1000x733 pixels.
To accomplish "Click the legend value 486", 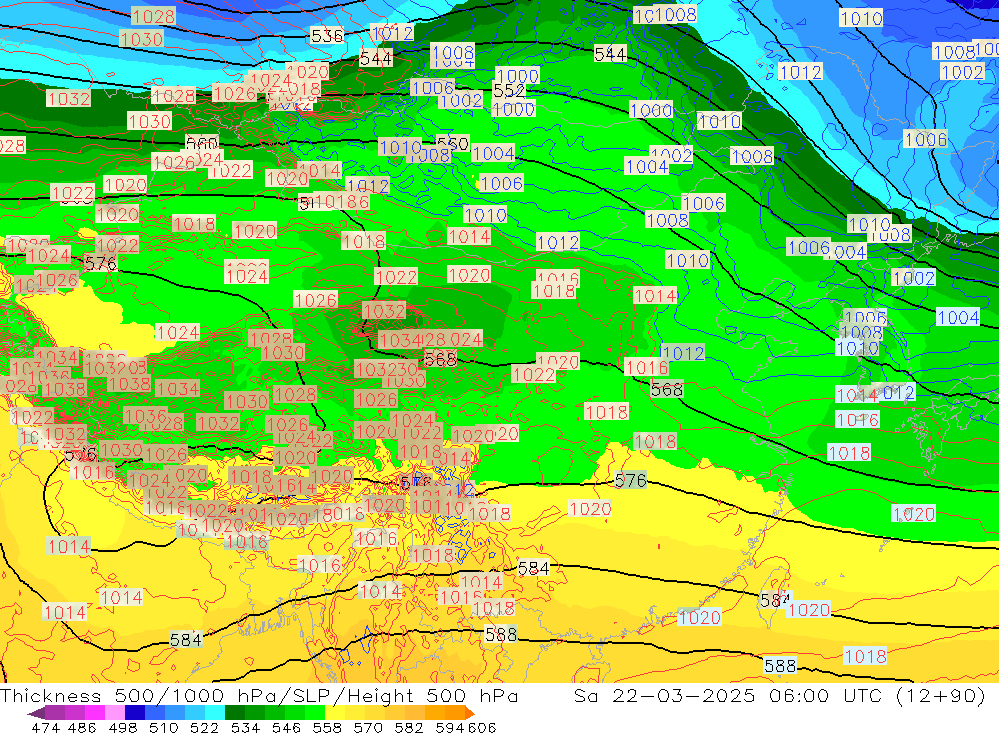I will tap(82, 727).
